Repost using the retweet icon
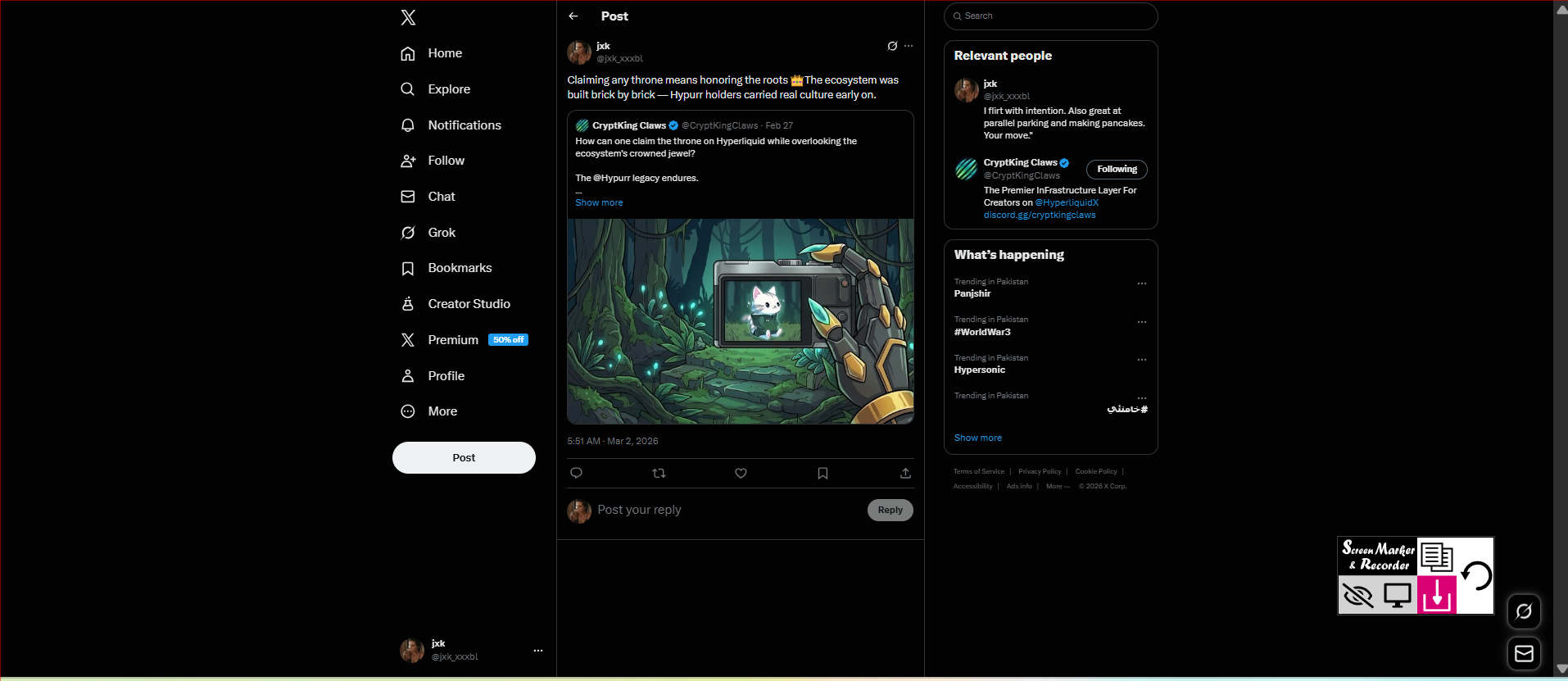The height and width of the screenshot is (681, 1568). [659, 473]
